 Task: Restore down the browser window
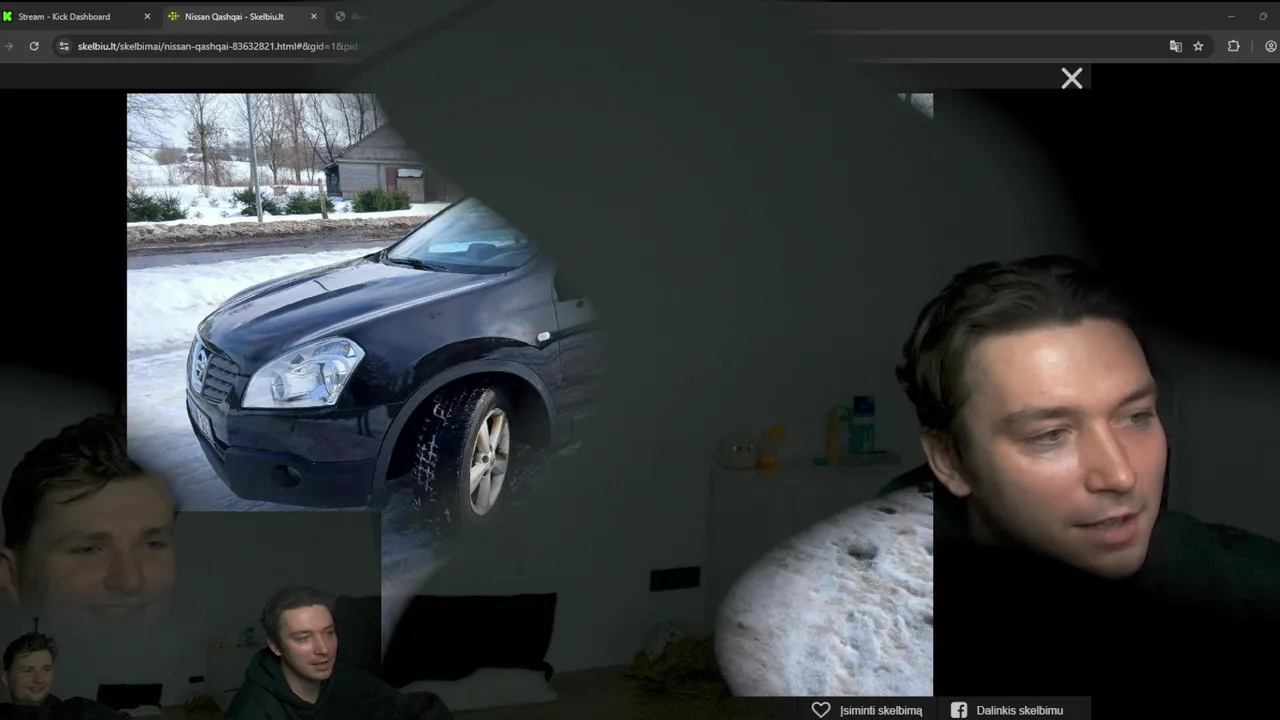pos(1263,16)
